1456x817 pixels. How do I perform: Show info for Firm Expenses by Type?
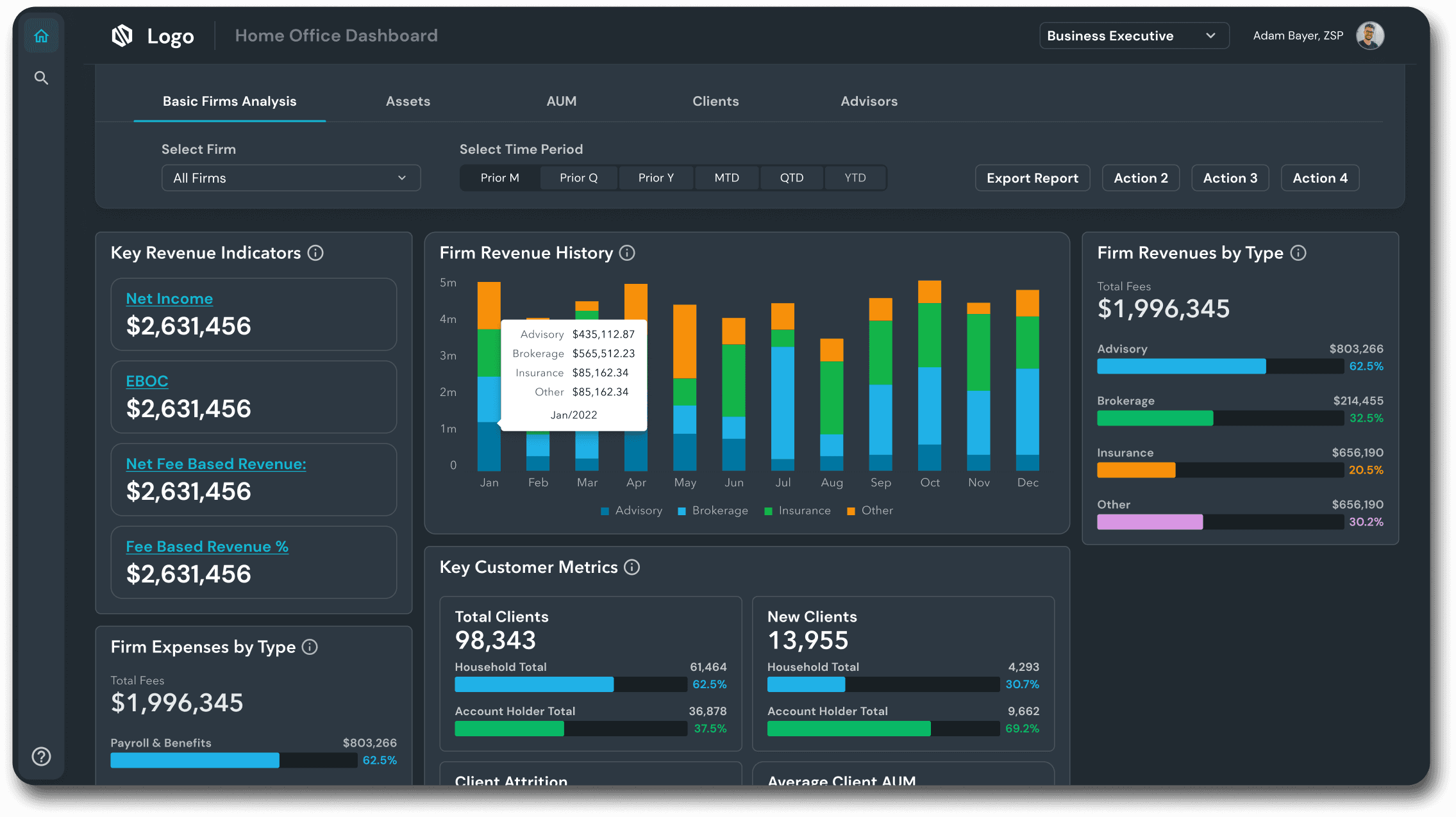click(x=310, y=647)
